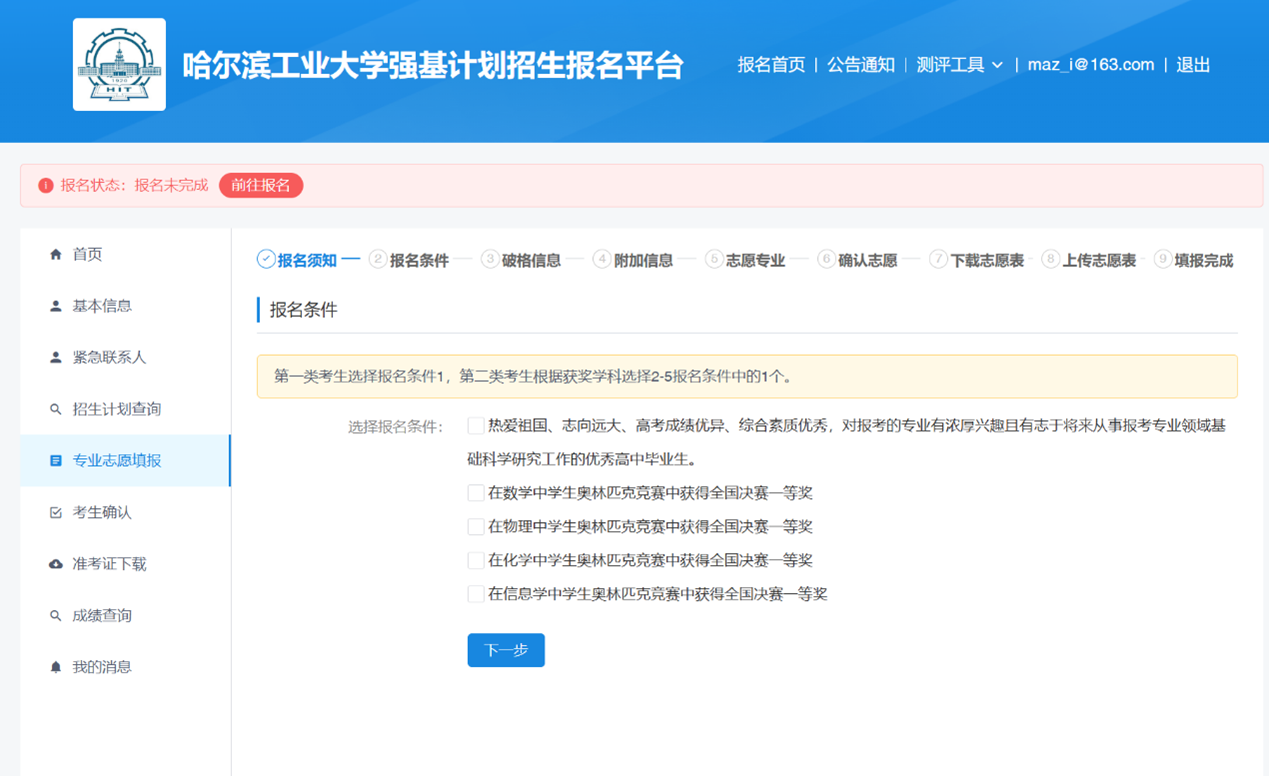The width and height of the screenshot is (1269, 776).
Task: Click the person icon beside 紧急联系人
Action: pyautogui.click(x=56, y=357)
